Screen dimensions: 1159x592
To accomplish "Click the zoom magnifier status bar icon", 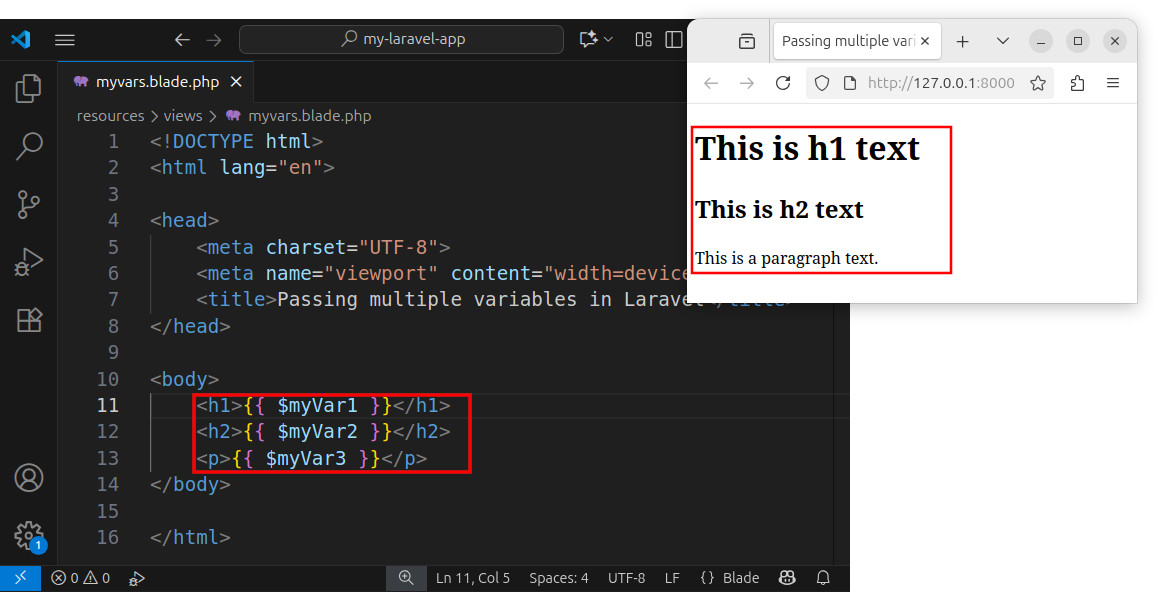I will pos(406,578).
